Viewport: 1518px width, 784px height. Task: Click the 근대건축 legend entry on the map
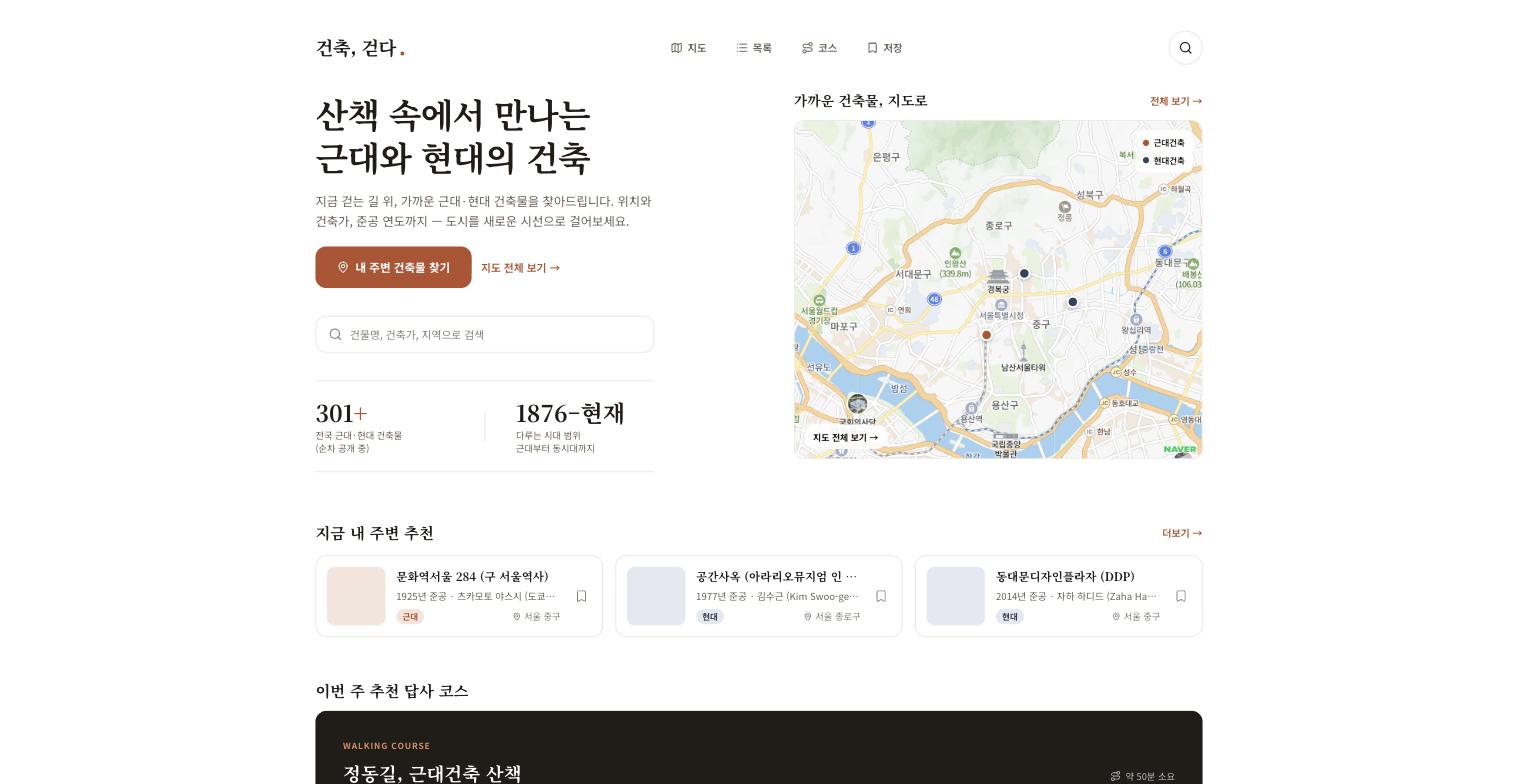pyautogui.click(x=1163, y=143)
